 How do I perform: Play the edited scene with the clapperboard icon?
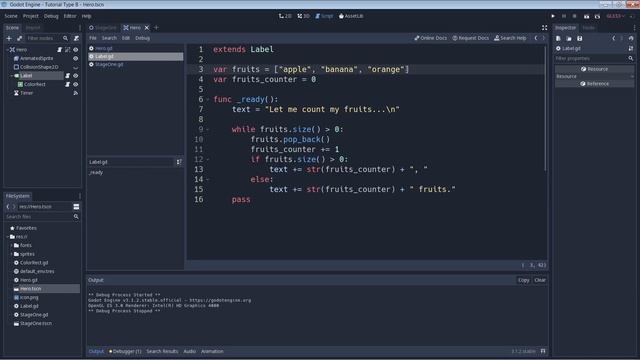coord(586,16)
